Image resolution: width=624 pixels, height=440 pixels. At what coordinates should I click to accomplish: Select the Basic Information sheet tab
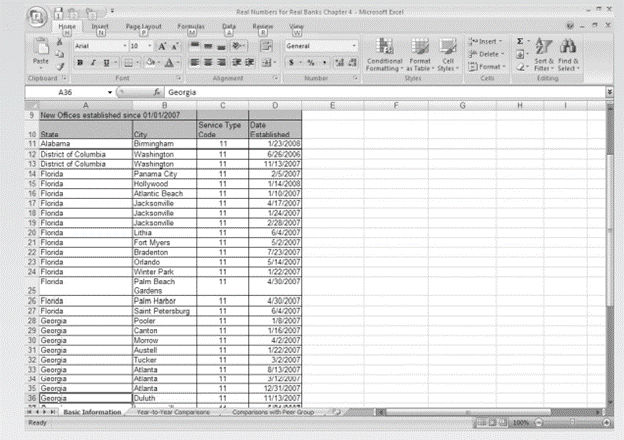[92, 412]
